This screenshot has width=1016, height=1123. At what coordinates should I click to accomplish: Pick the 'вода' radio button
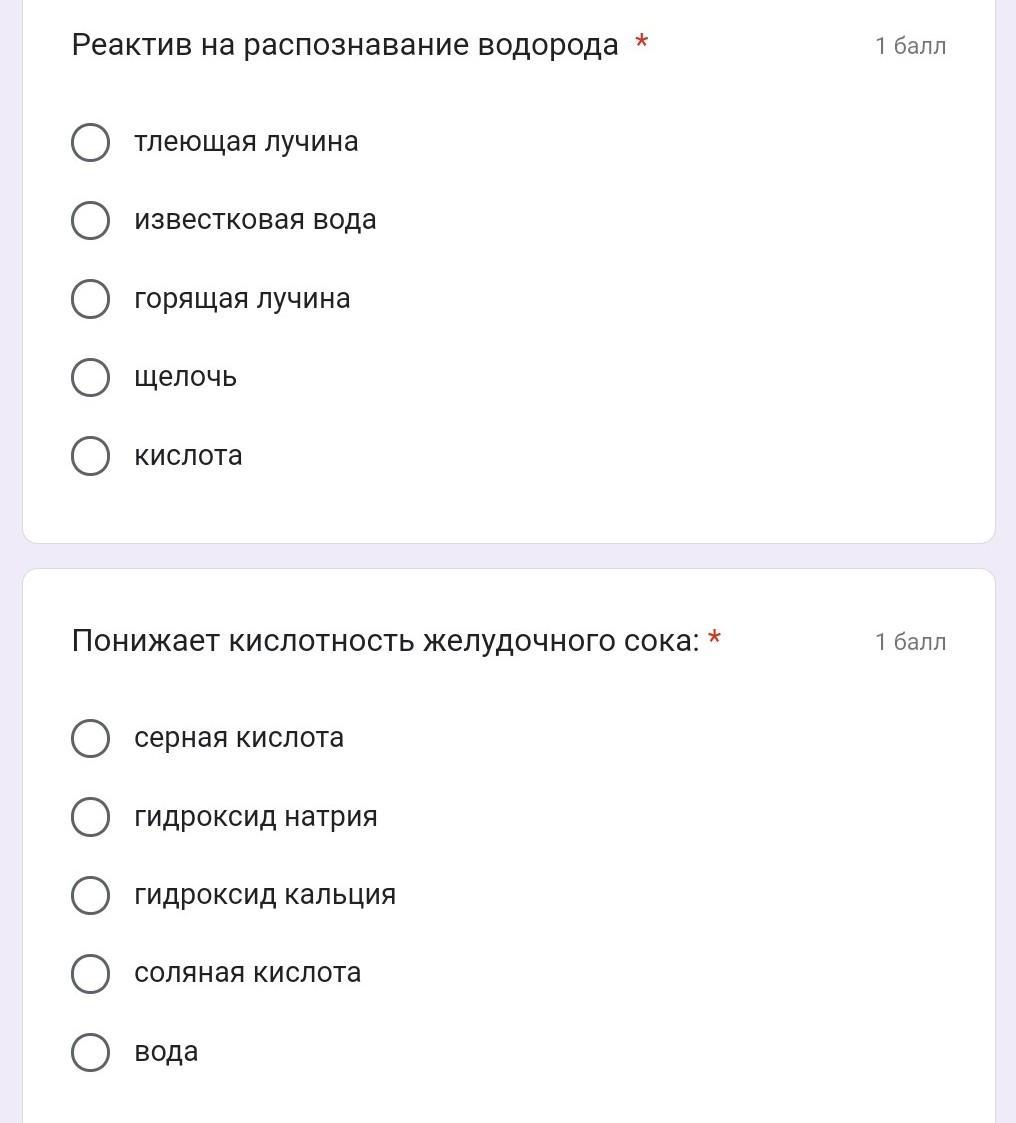tap(90, 1052)
